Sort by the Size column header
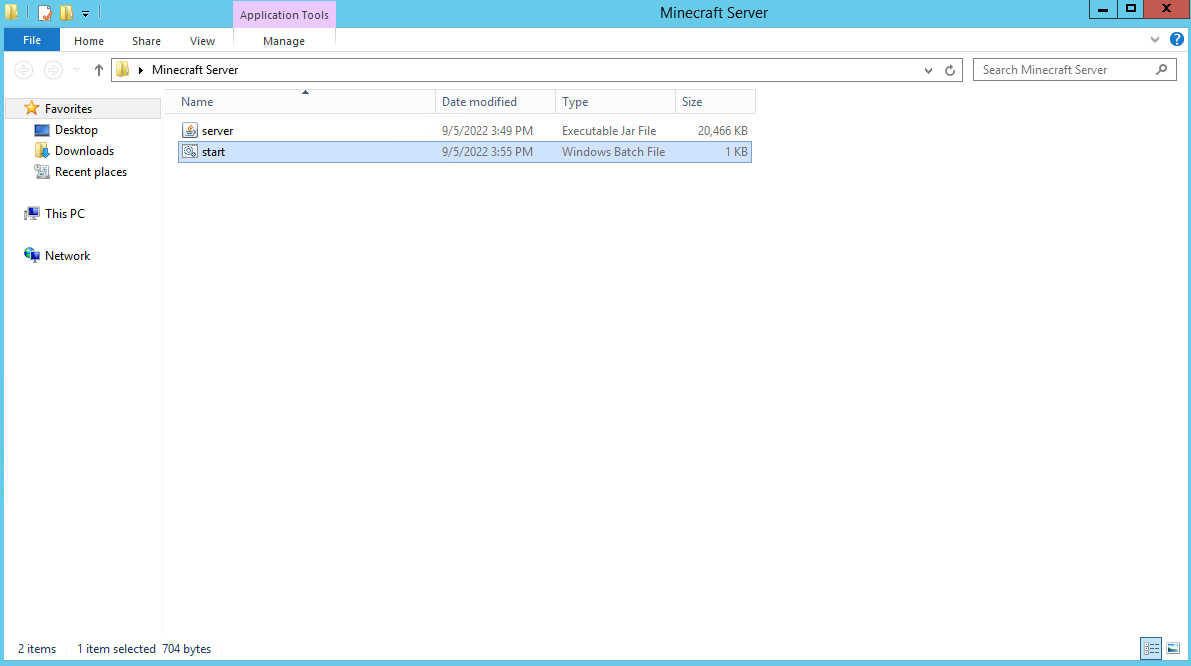This screenshot has width=1191, height=666. [716, 102]
